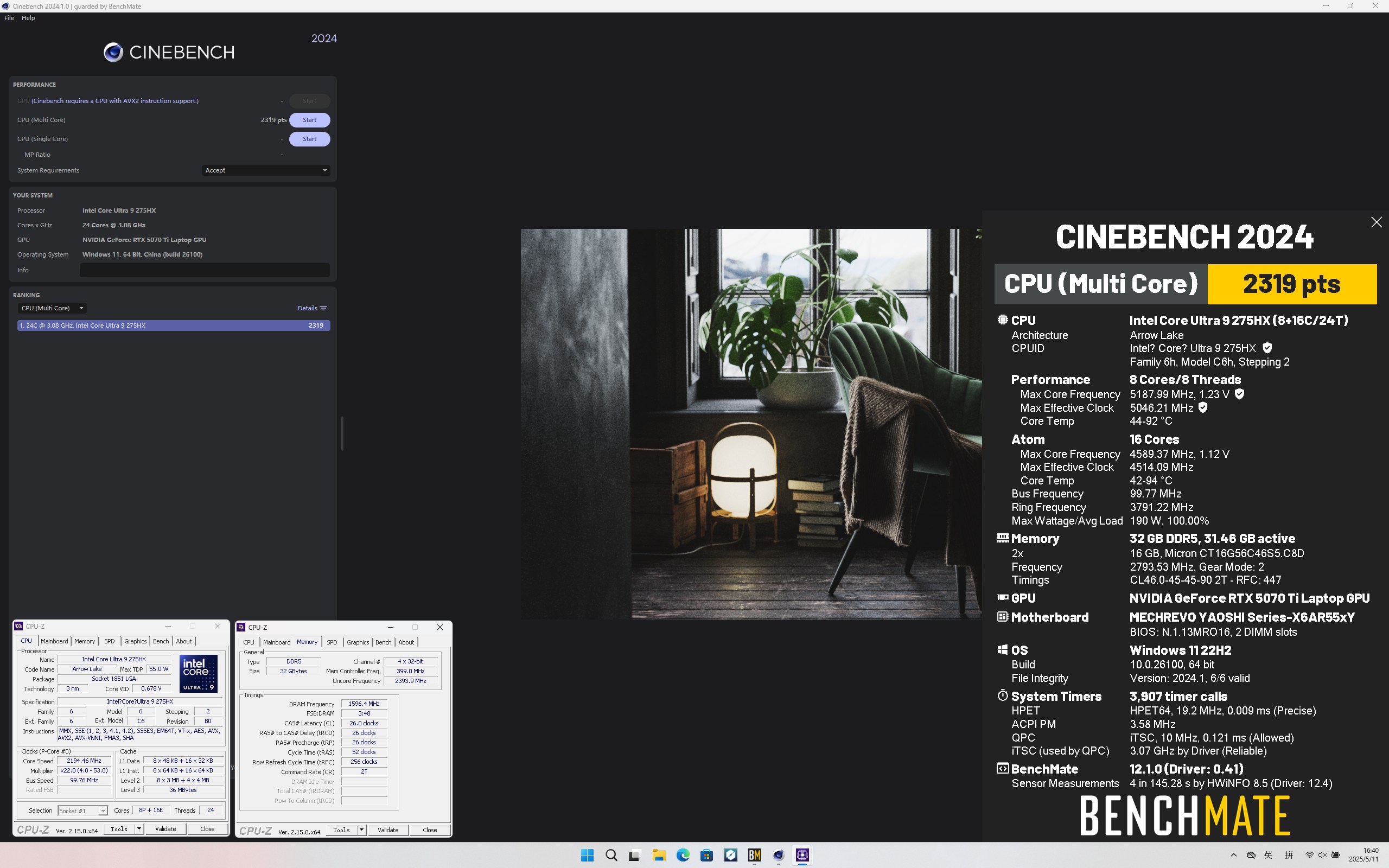Open Memory tab in left CPU-Z window
The height and width of the screenshot is (868, 1389).
85,641
